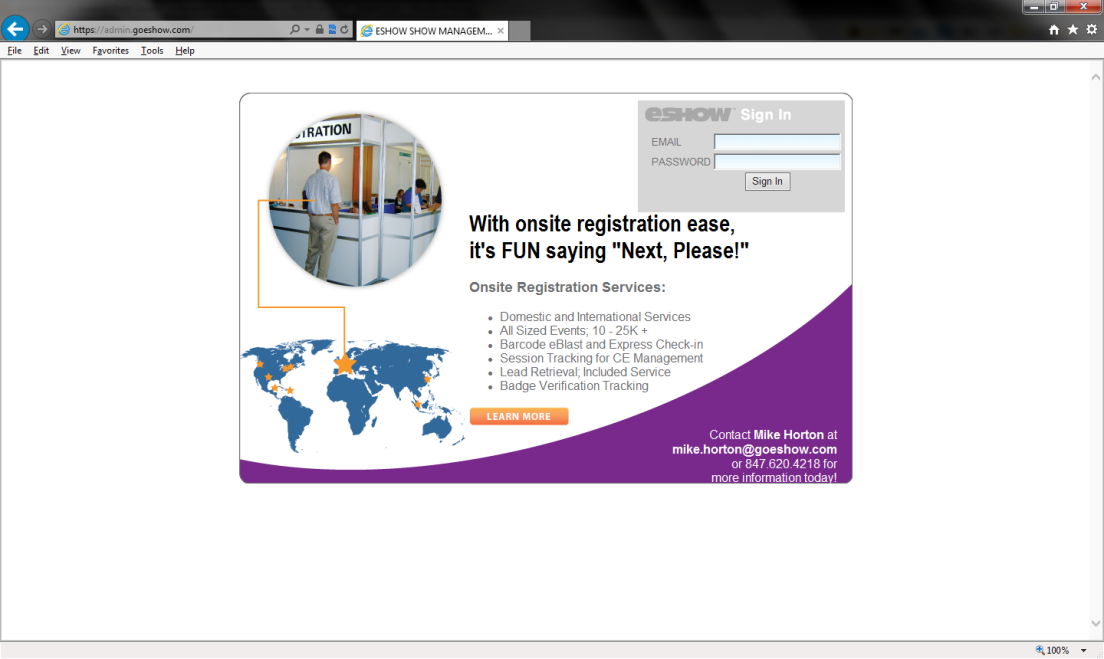Focus the EMAIL input field
This screenshot has width=1104, height=659.
coord(777,142)
